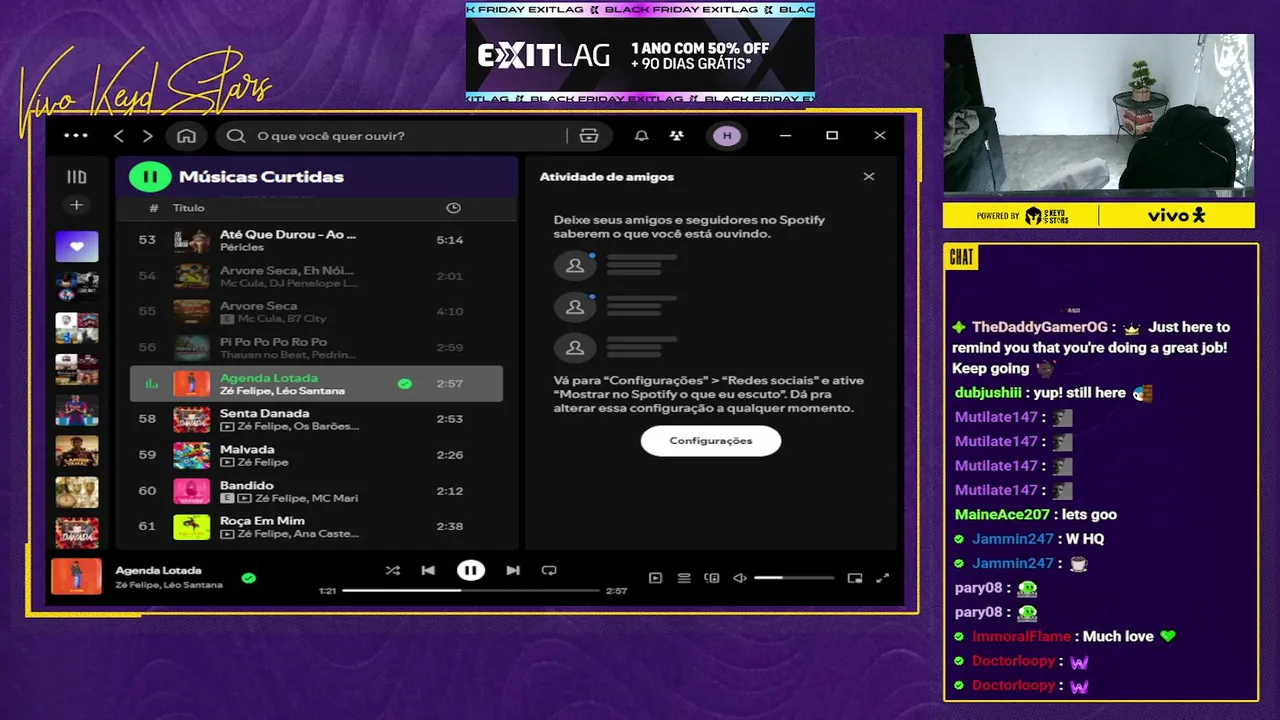The height and width of the screenshot is (720, 1280).
Task: Click the Configurações button
Action: (x=711, y=441)
